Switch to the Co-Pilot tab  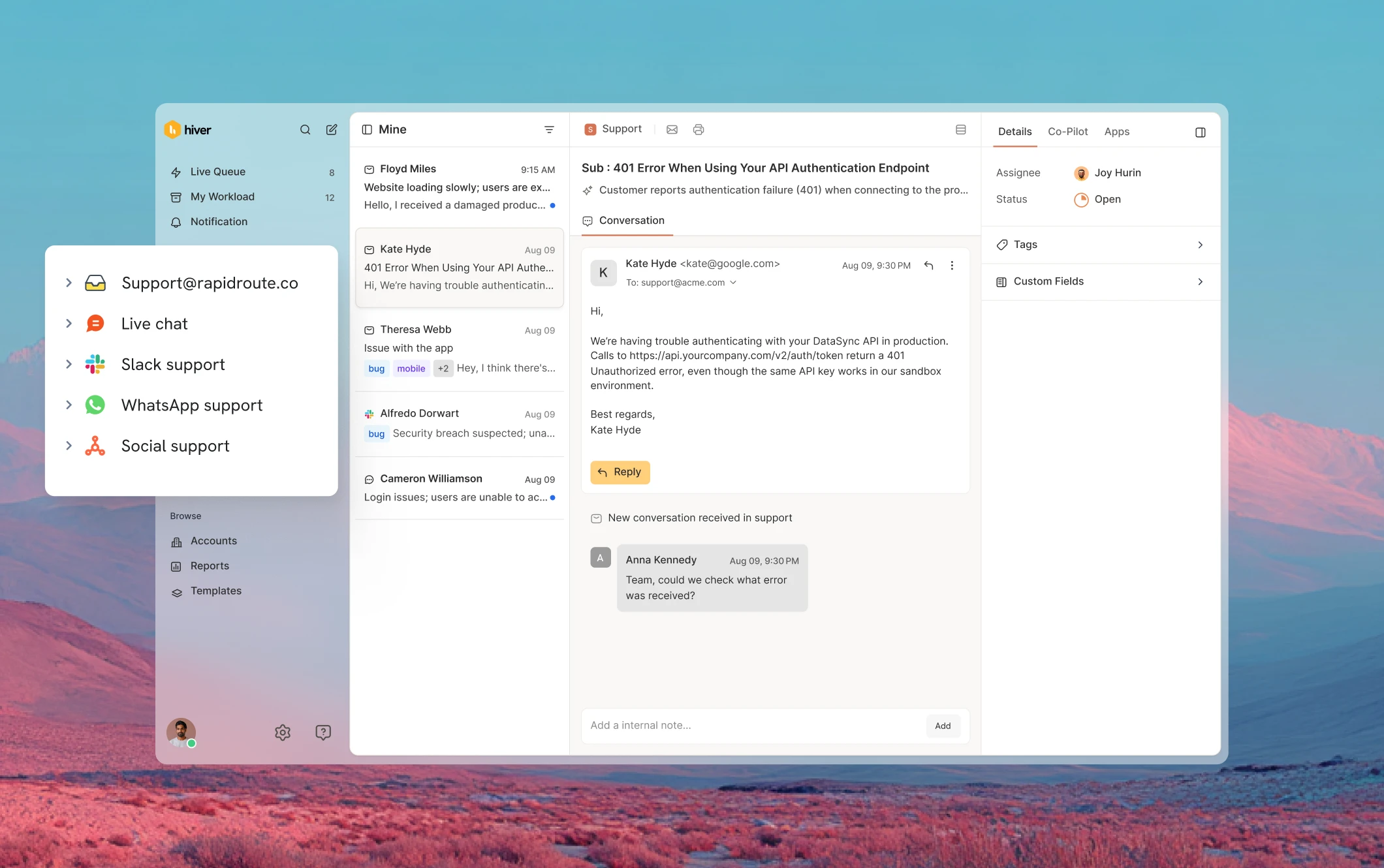click(1067, 132)
